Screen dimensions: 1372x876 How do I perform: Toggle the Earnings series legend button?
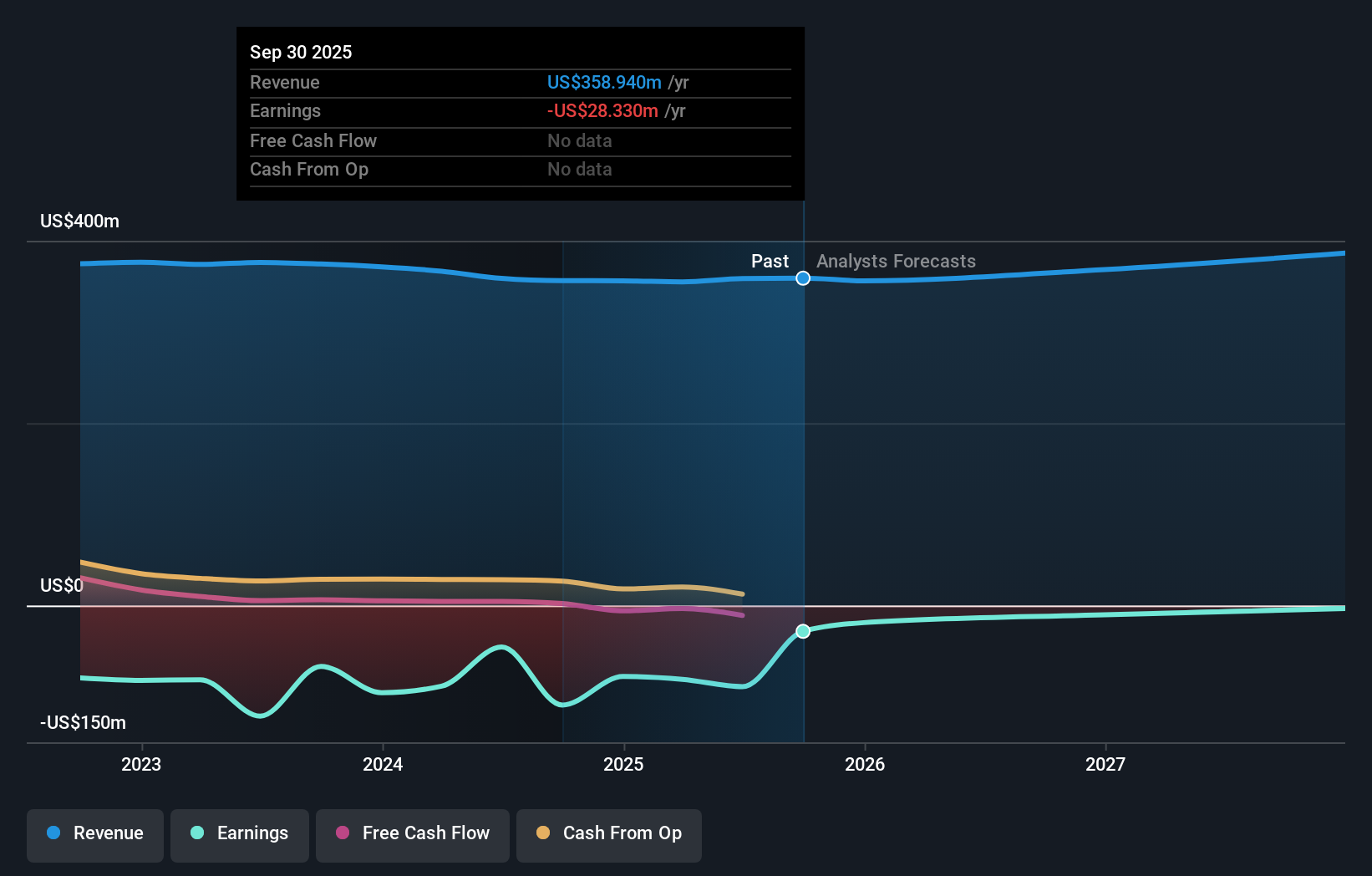point(240,835)
